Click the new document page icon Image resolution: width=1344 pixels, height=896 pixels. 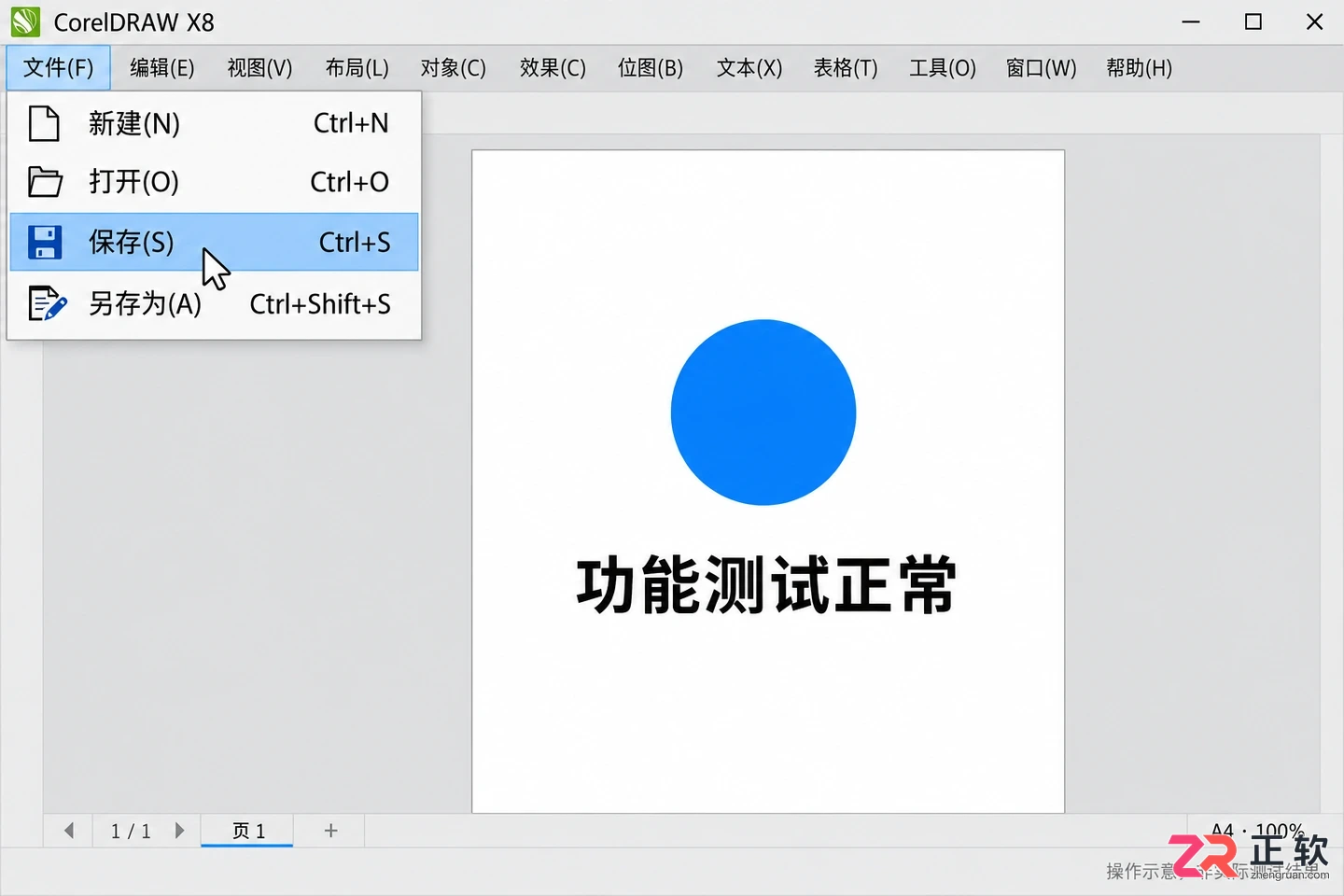point(44,123)
